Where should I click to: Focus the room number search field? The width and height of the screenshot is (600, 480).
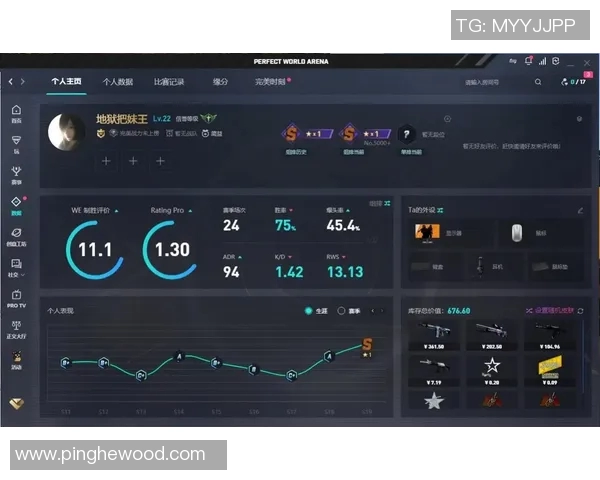pos(497,82)
